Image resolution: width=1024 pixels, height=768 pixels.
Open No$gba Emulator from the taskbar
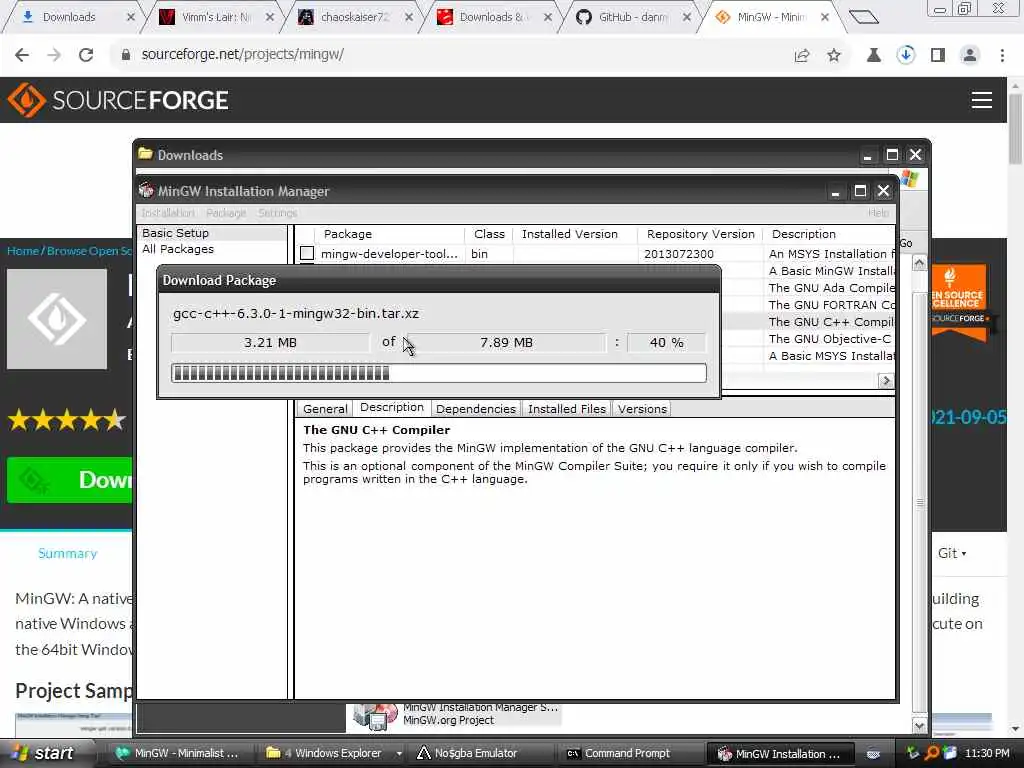coord(475,754)
